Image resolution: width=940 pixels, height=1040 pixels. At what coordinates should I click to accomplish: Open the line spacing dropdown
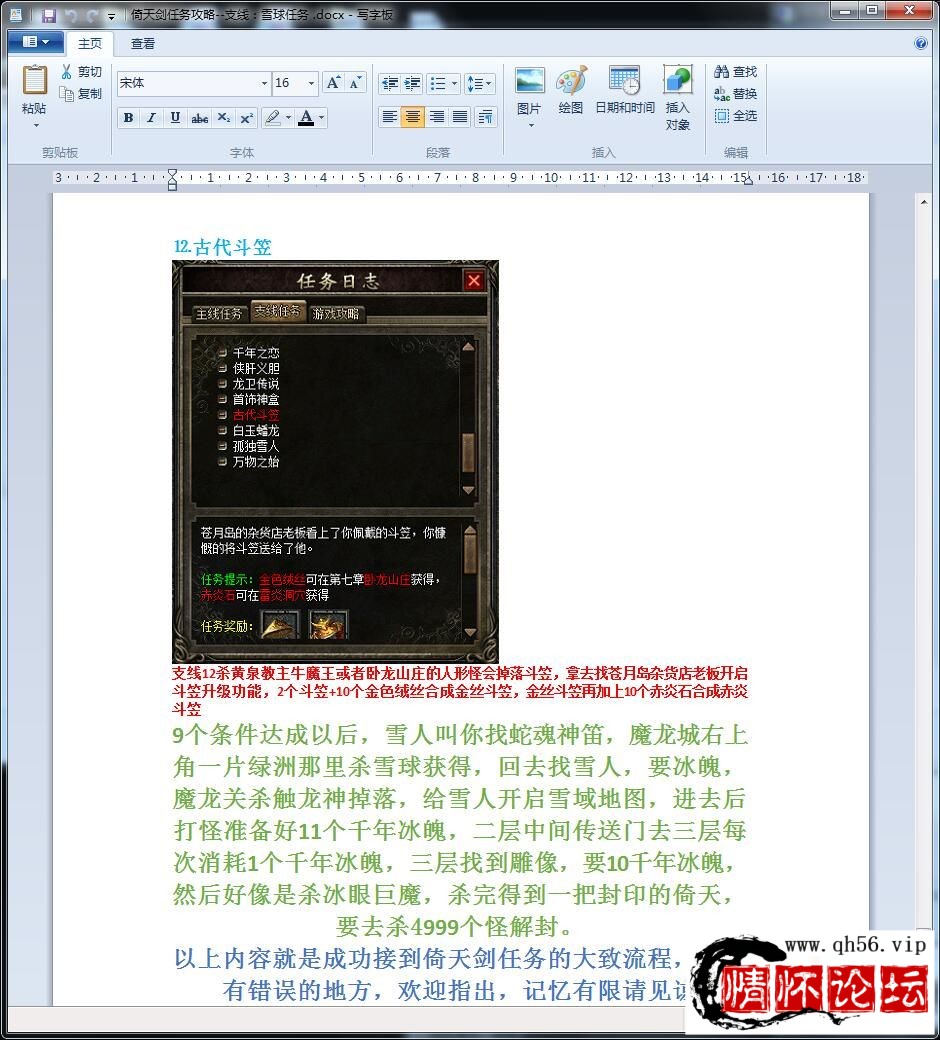click(x=480, y=84)
